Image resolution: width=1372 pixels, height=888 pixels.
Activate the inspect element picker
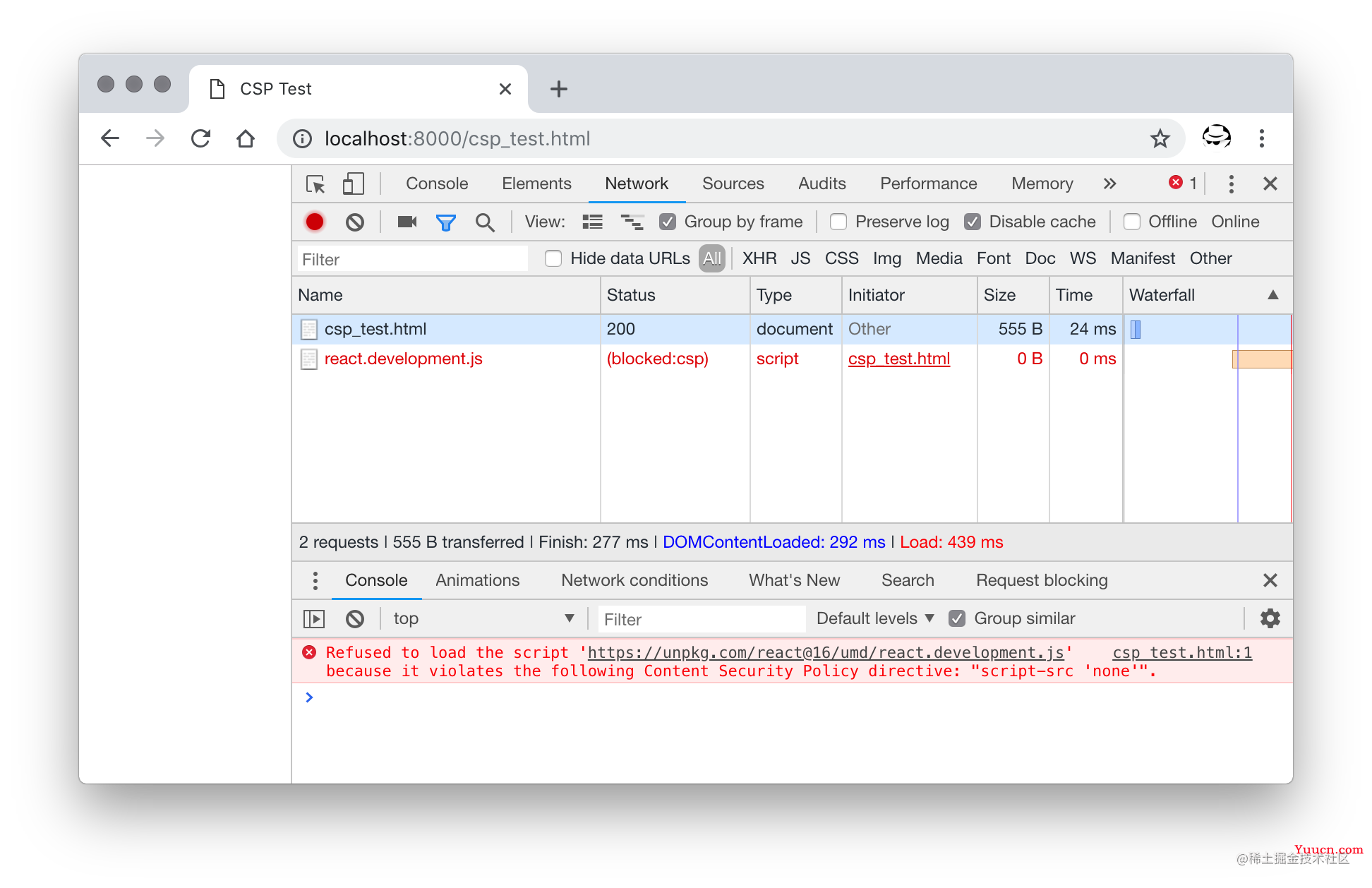pos(315,184)
